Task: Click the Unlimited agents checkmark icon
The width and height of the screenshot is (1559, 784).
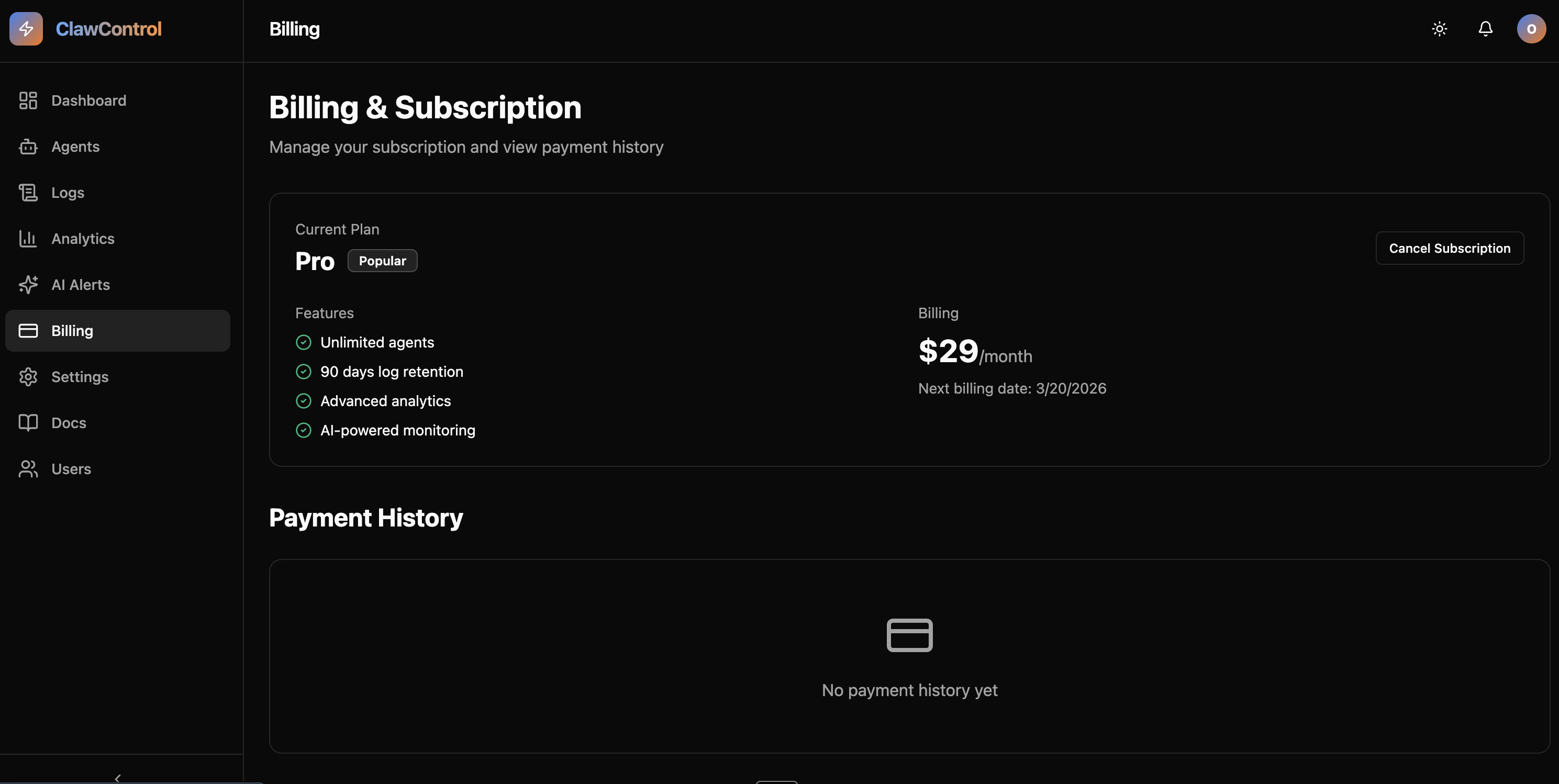Action: click(303, 342)
